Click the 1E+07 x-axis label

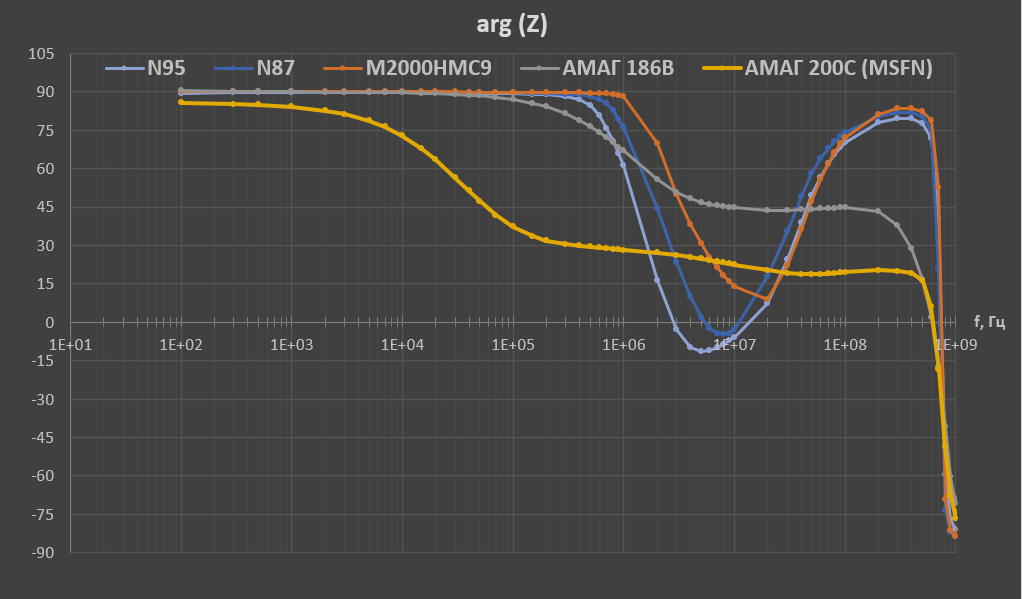tap(735, 345)
